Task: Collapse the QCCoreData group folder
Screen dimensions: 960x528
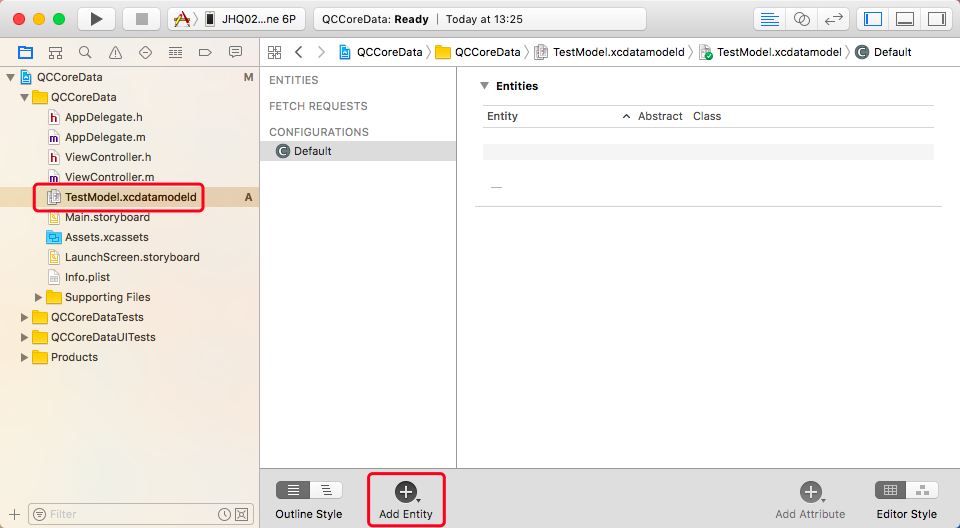Action: tap(24, 97)
